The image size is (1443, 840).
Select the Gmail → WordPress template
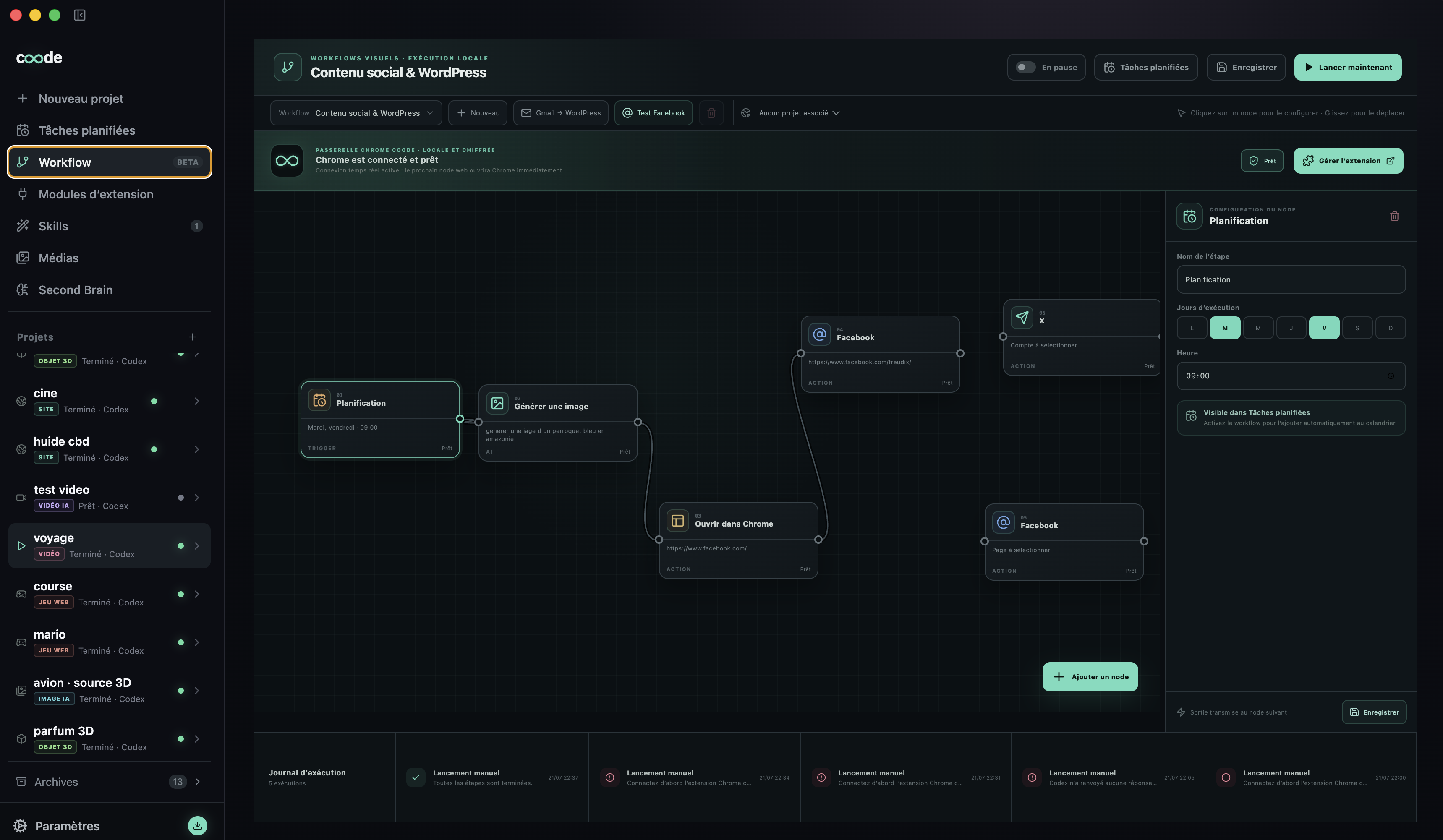click(x=561, y=113)
